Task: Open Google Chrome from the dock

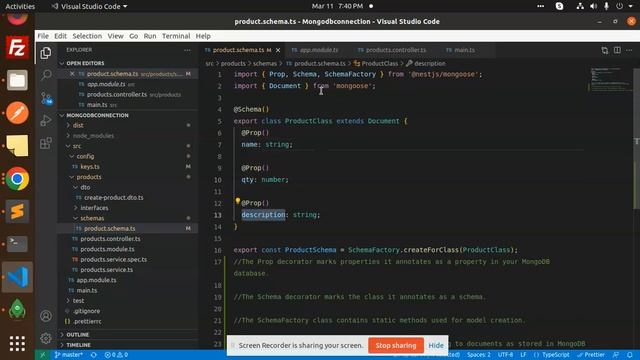Action: 17,179
